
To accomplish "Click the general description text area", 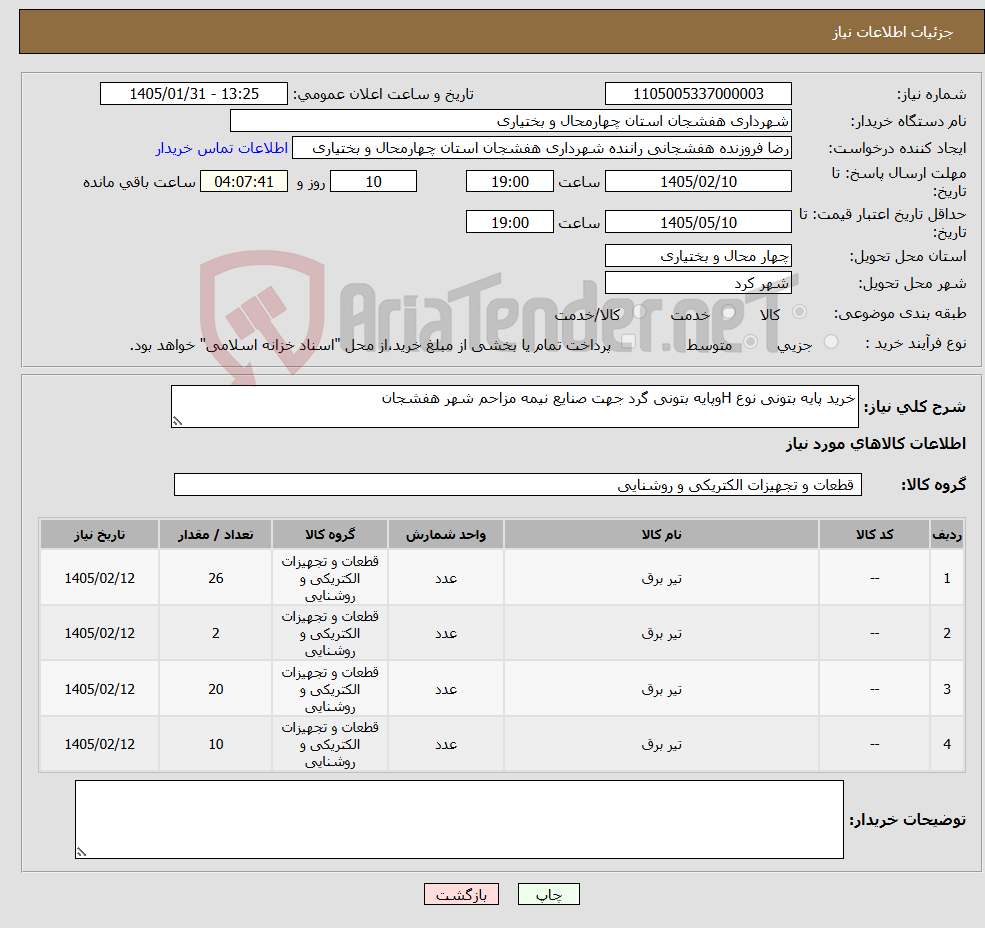I will point(514,407).
